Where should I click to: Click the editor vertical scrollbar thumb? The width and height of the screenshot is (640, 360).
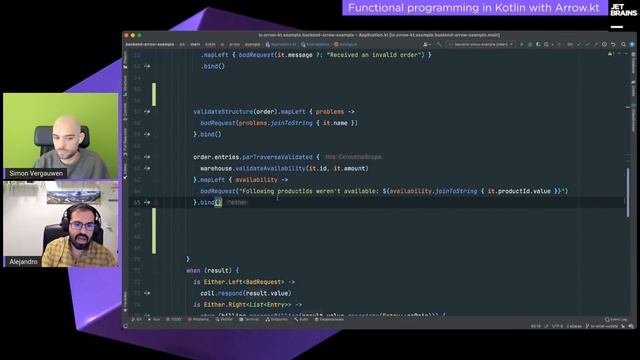[628, 193]
